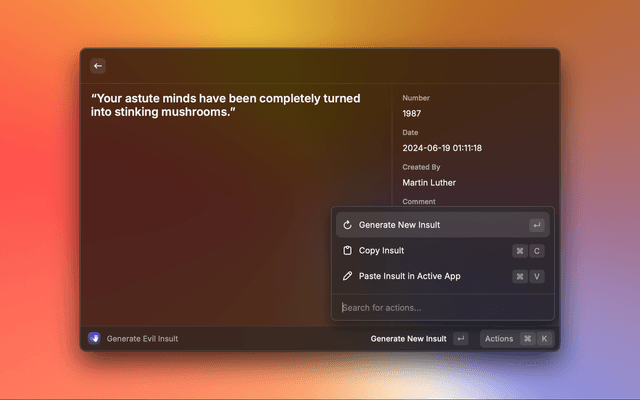Open the Actions button in the footer
Image resolution: width=640 pixels, height=400 pixels.
pos(499,339)
